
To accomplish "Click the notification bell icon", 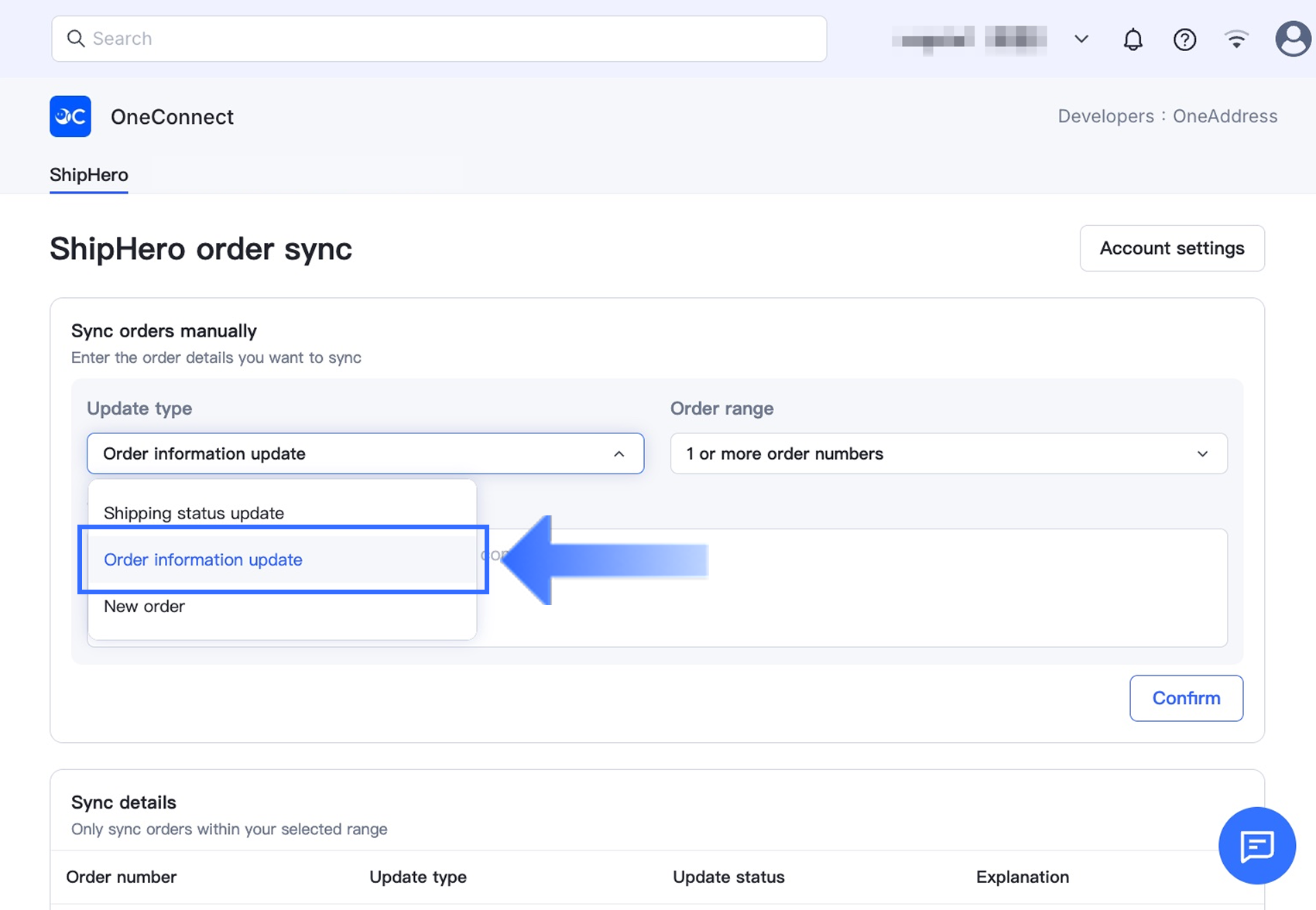I will coord(1133,39).
